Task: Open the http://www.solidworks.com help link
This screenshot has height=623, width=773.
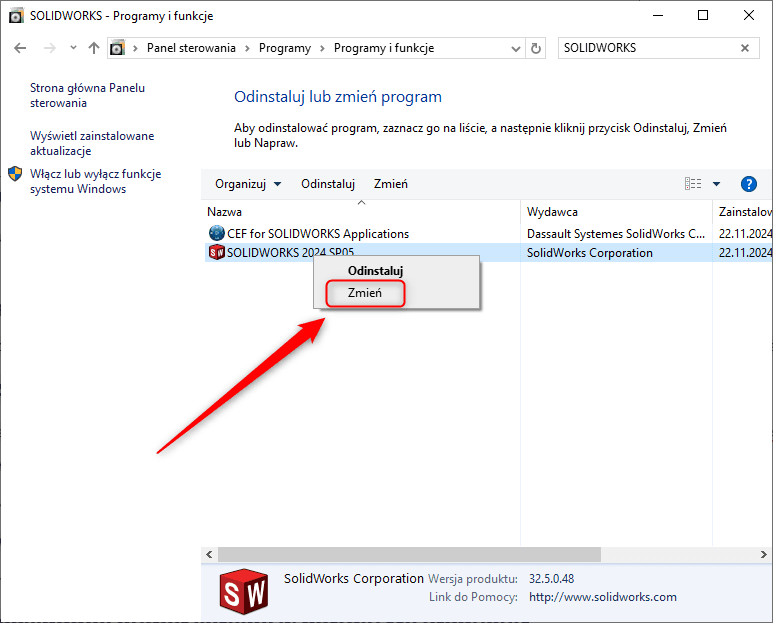Action: tap(602, 597)
